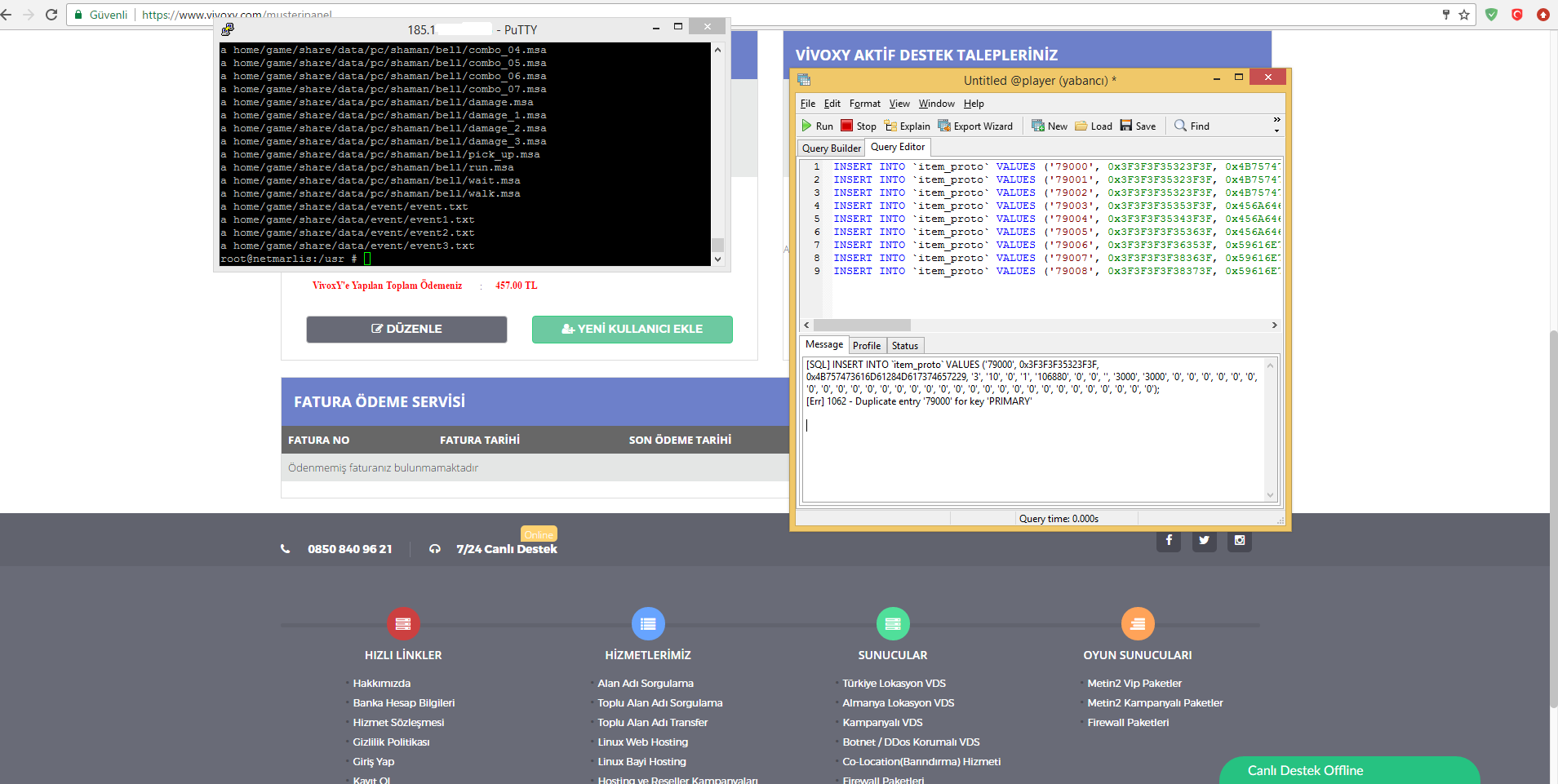Go back in the browser

coord(7,15)
